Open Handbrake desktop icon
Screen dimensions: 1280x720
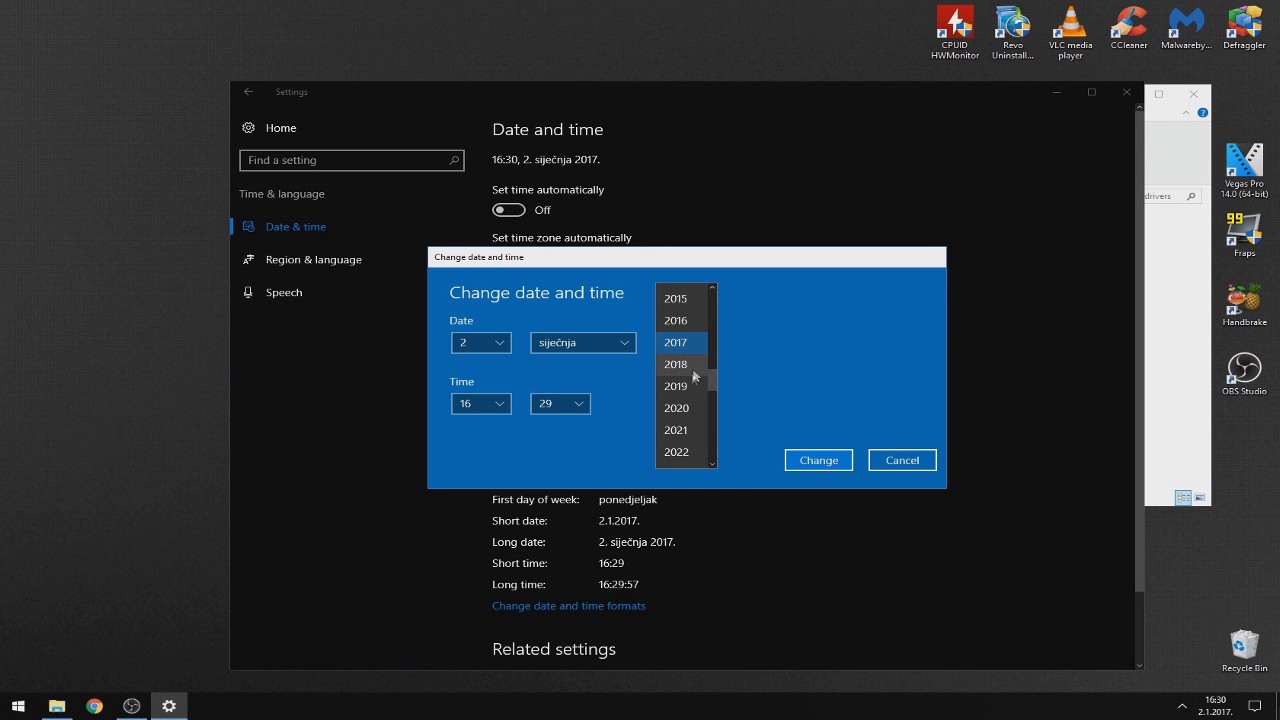tap(1244, 305)
